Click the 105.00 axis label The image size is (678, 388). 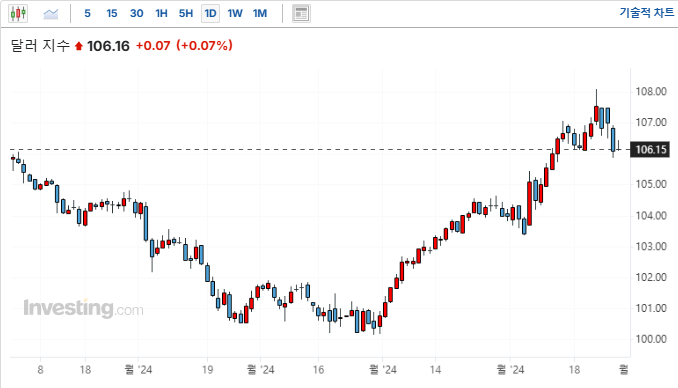click(x=651, y=184)
